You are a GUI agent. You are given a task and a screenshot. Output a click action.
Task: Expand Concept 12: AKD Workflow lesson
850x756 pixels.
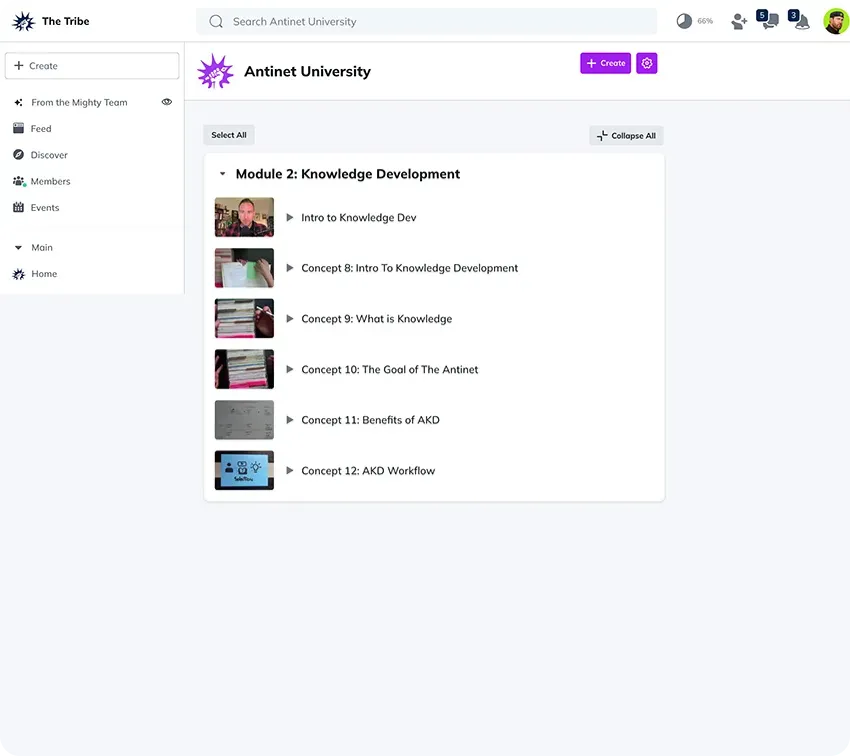point(289,470)
